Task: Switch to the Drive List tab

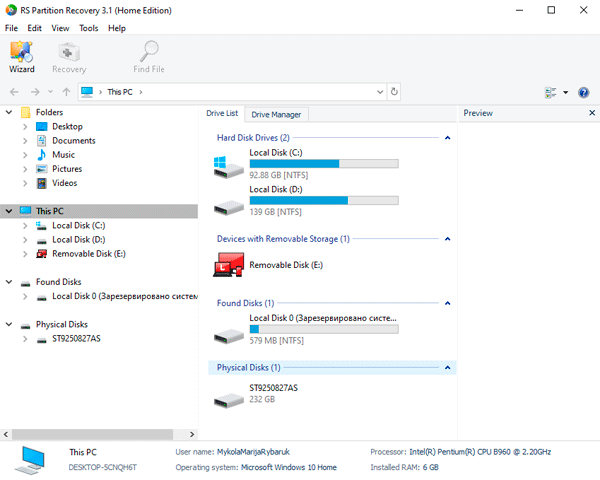Action: point(222,113)
